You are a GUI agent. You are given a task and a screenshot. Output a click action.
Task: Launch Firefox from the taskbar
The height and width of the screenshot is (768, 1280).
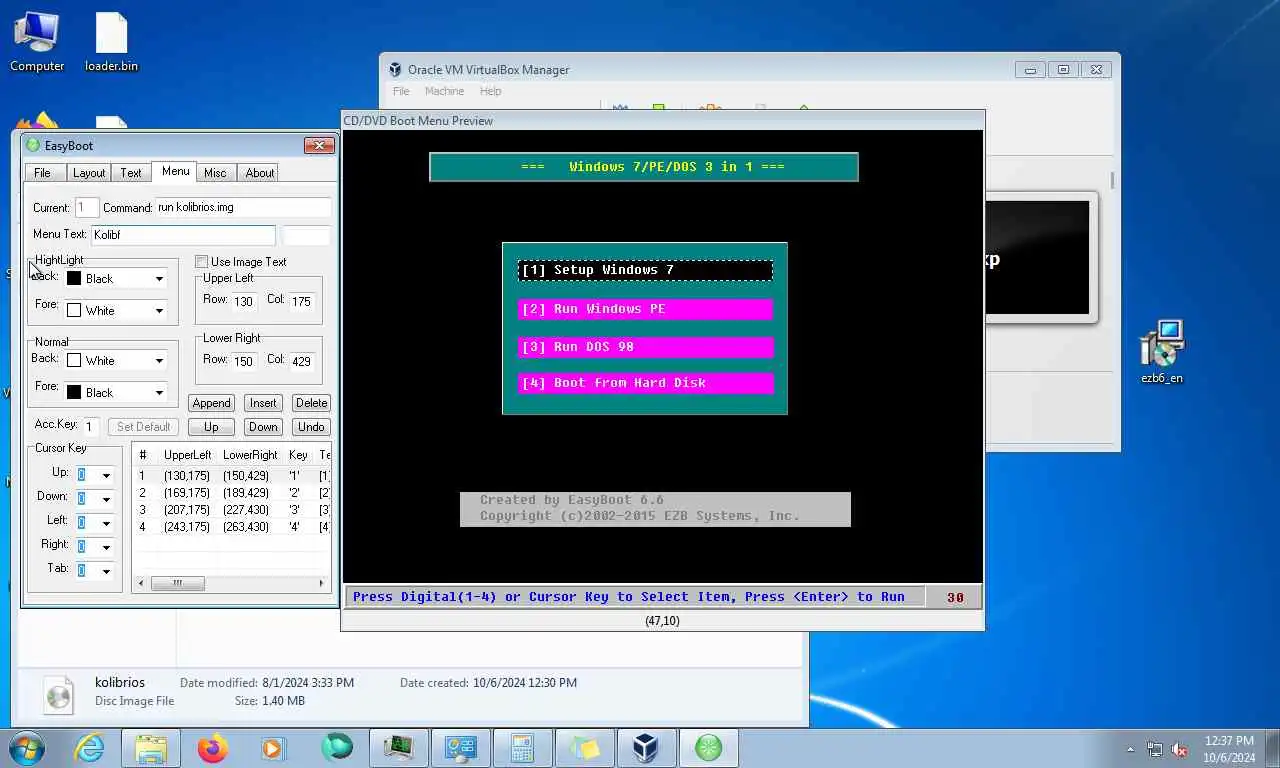(x=213, y=748)
